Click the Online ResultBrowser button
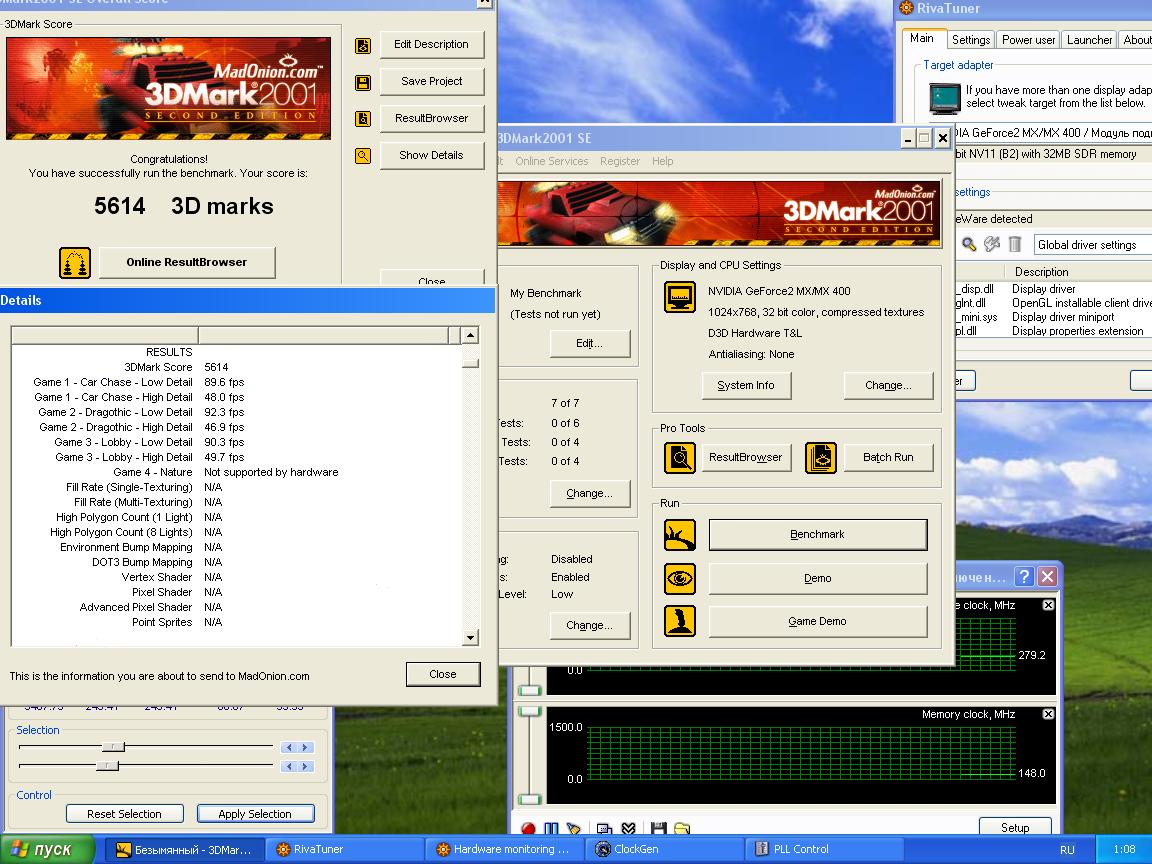Image resolution: width=1152 pixels, height=864 pixels. 187,262
